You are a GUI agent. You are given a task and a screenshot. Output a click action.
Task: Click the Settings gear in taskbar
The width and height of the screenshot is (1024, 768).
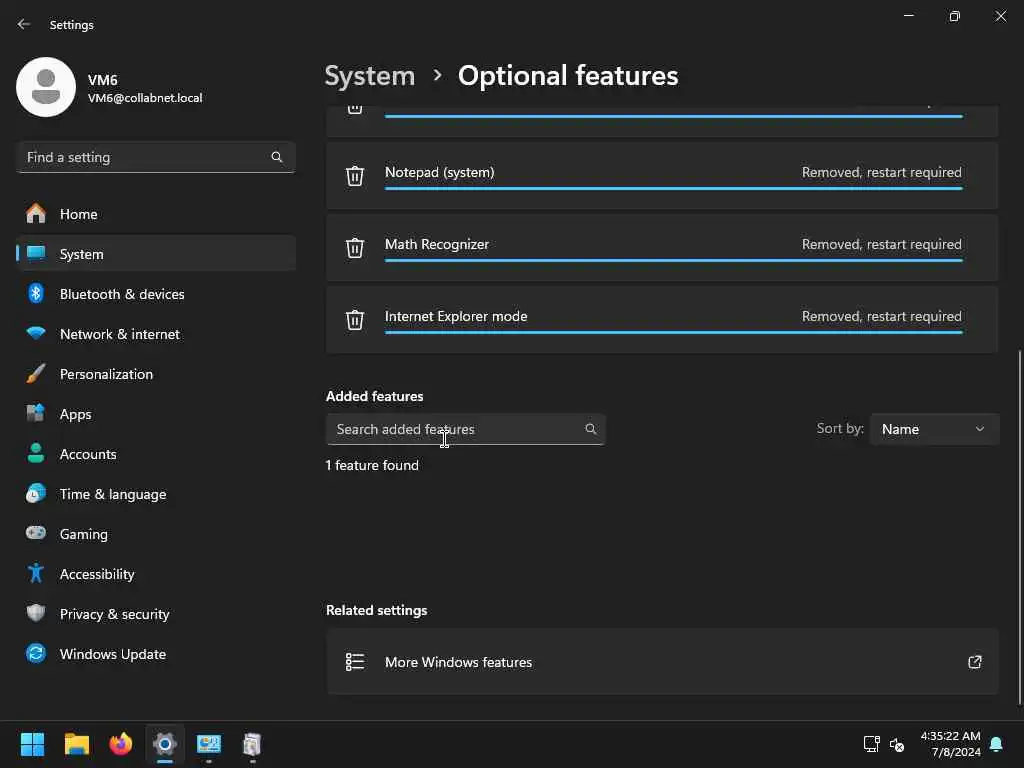165,744
